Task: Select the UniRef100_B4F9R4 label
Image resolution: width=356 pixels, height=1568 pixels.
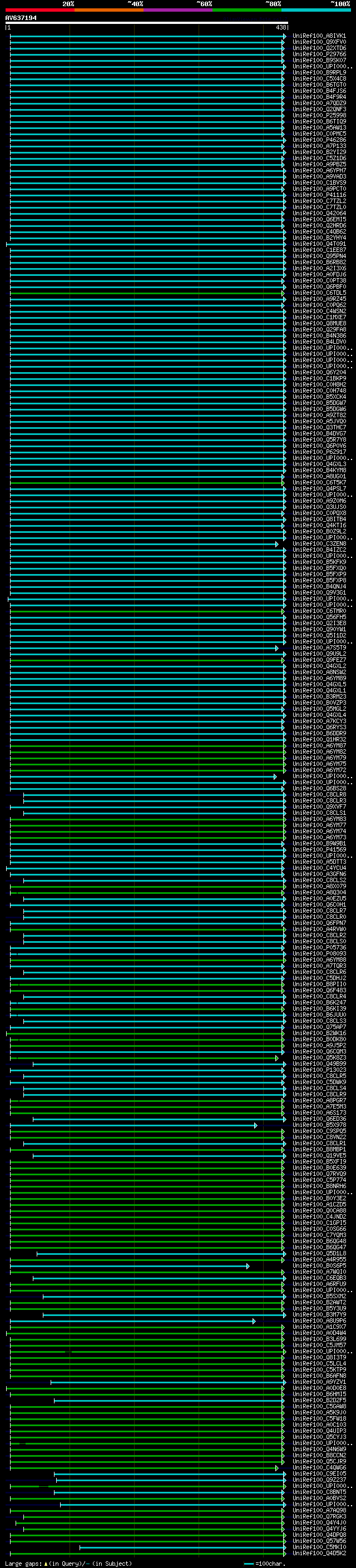Action: tap(319, 97)
